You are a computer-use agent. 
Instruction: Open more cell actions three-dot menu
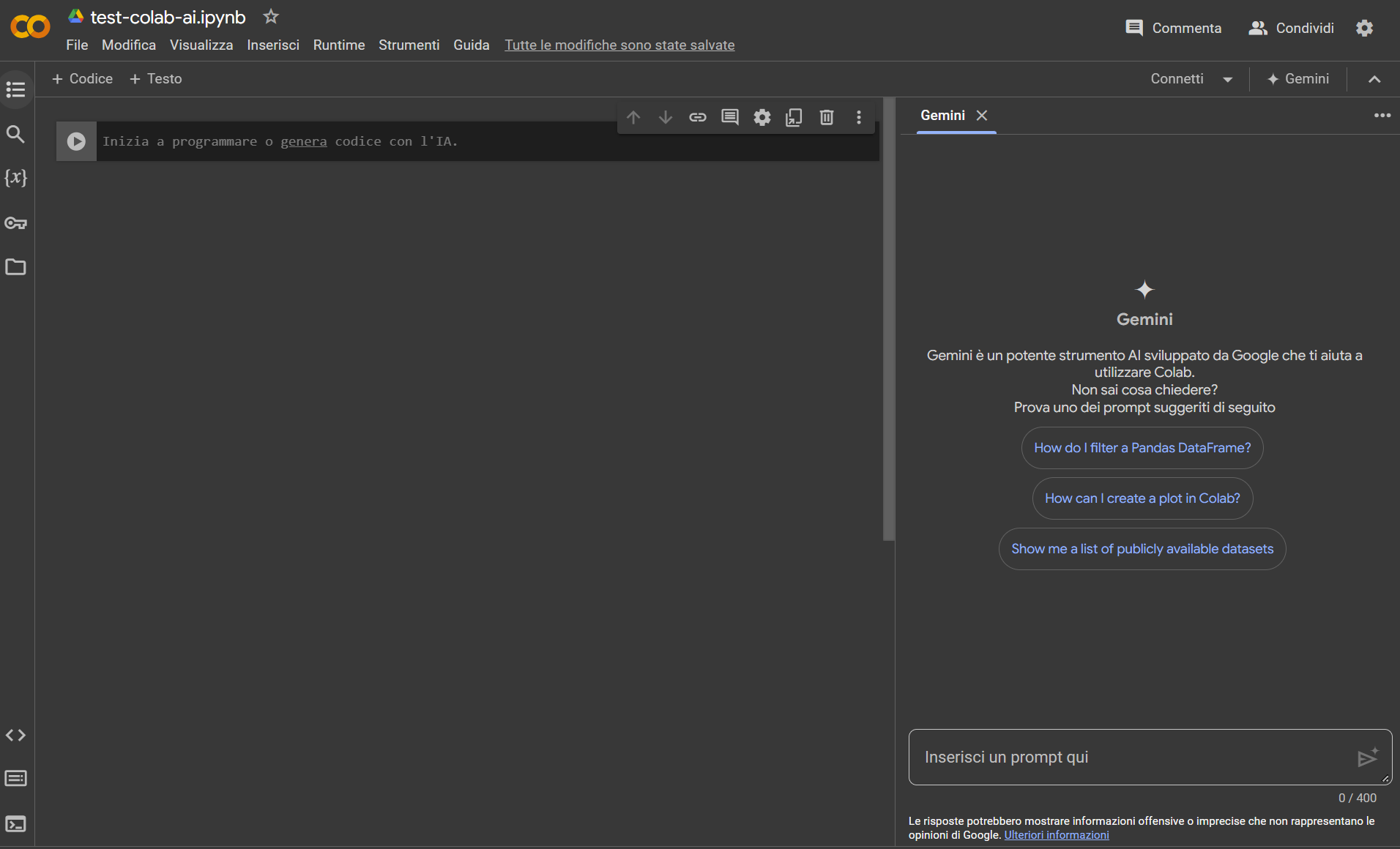click(x=859, y=117)
